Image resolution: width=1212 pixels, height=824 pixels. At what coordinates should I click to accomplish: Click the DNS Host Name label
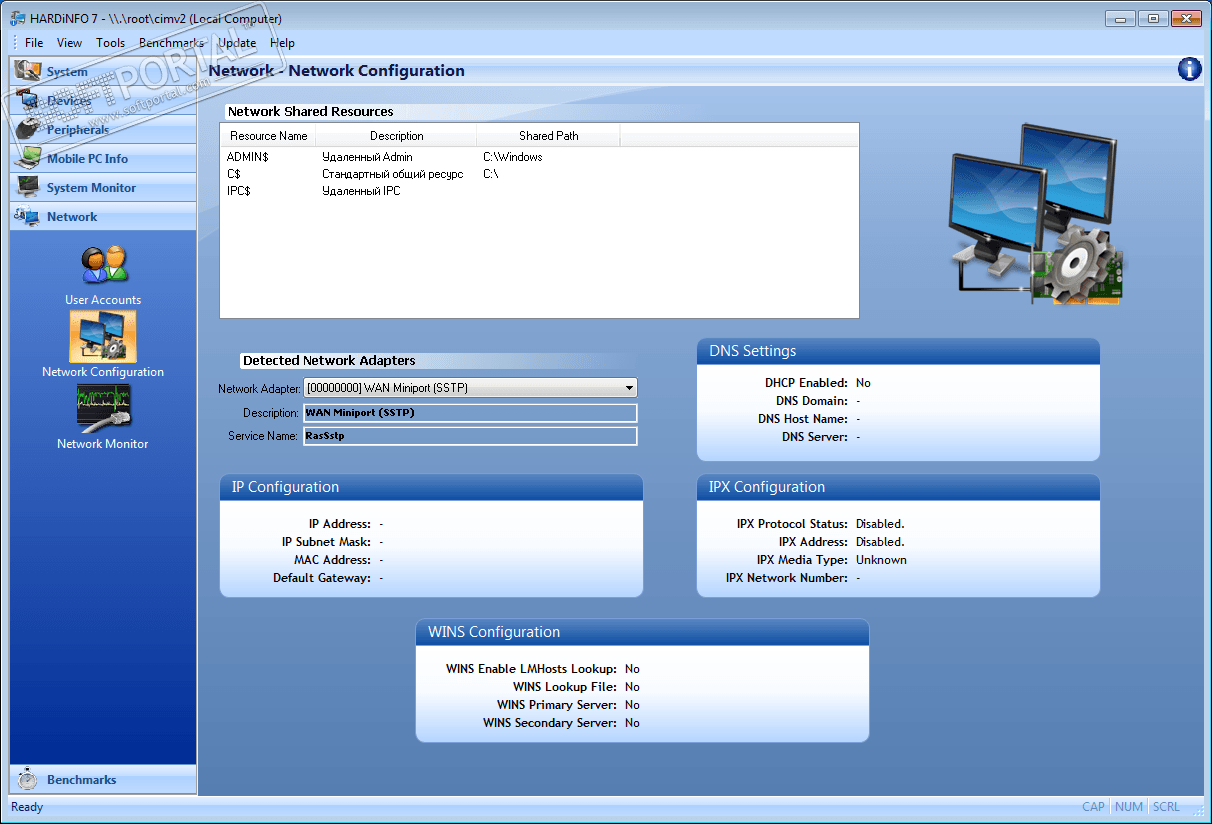pos(803,419)
